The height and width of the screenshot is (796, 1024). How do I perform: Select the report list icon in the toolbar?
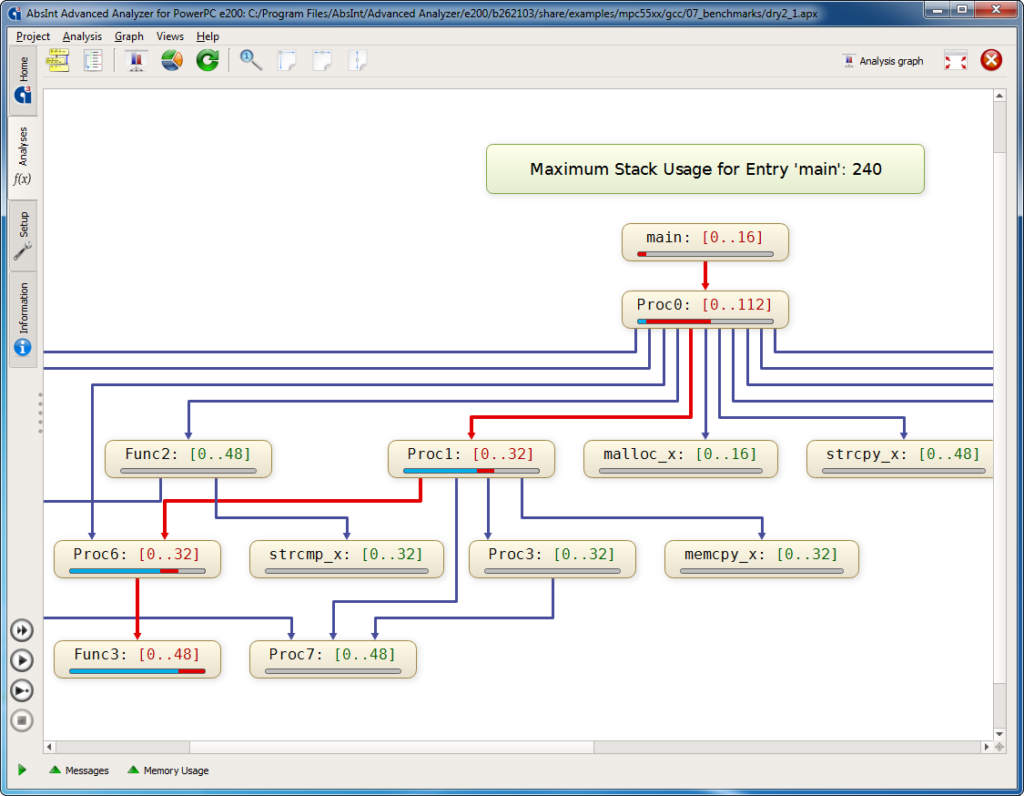point(95,60)
